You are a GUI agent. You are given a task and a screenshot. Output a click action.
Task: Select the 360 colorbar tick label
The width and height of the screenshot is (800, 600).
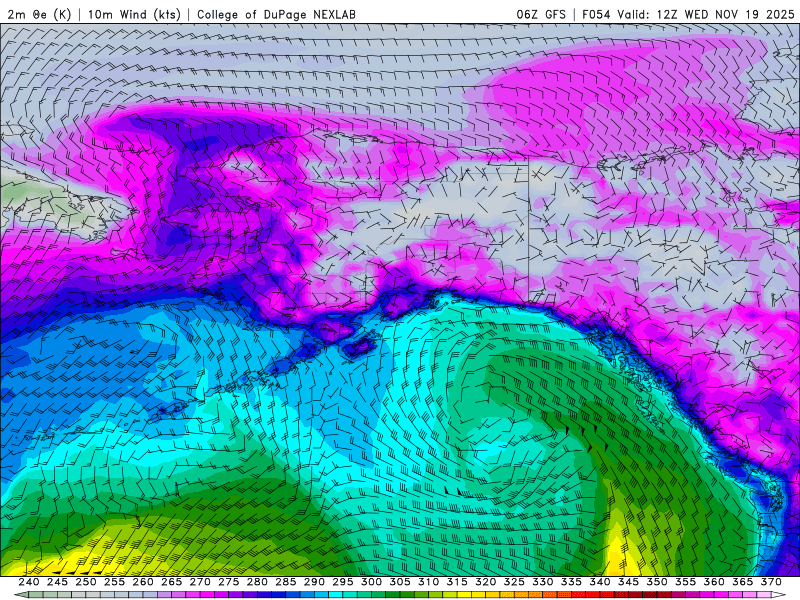[x=714, y=582]
